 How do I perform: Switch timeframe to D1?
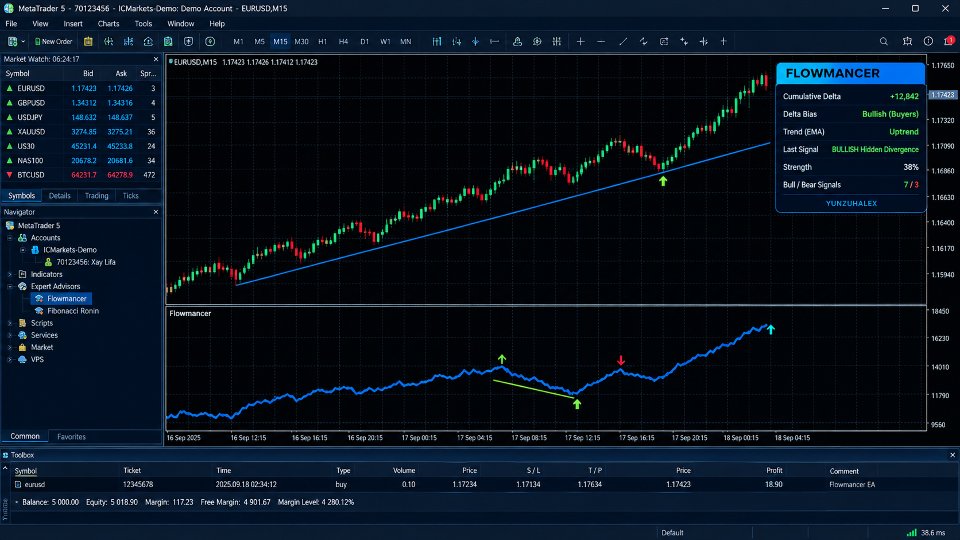(364, 42)
